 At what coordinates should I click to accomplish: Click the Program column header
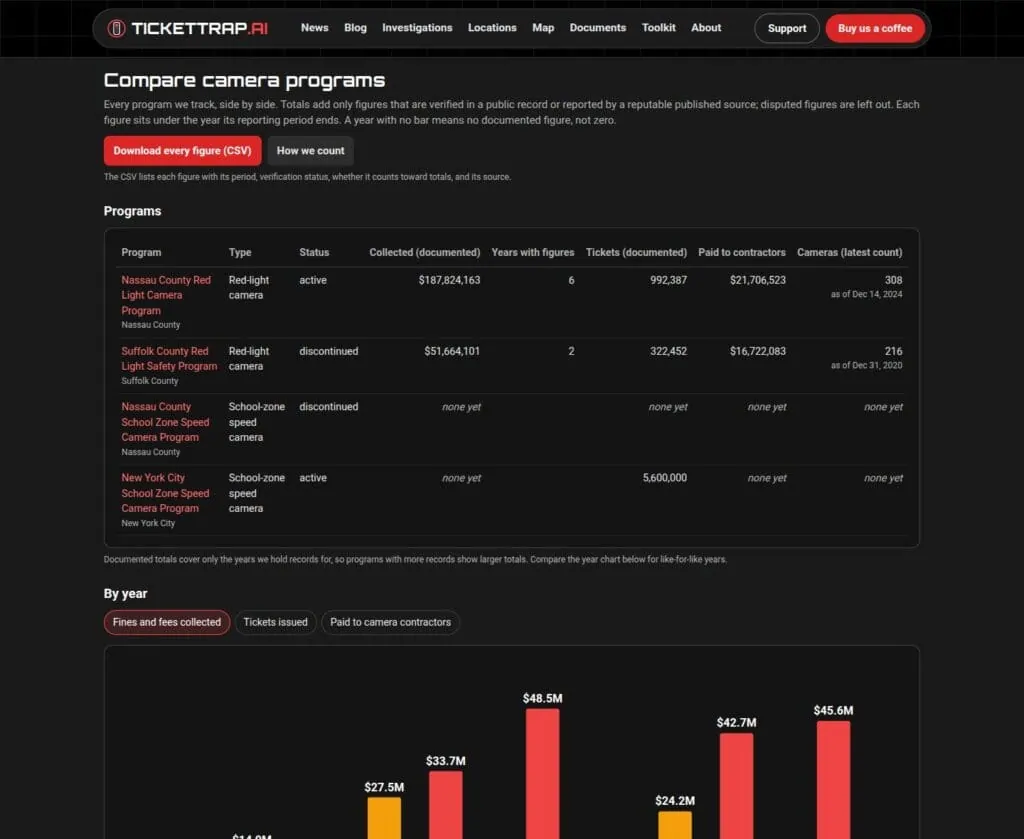tap(141, 253)
